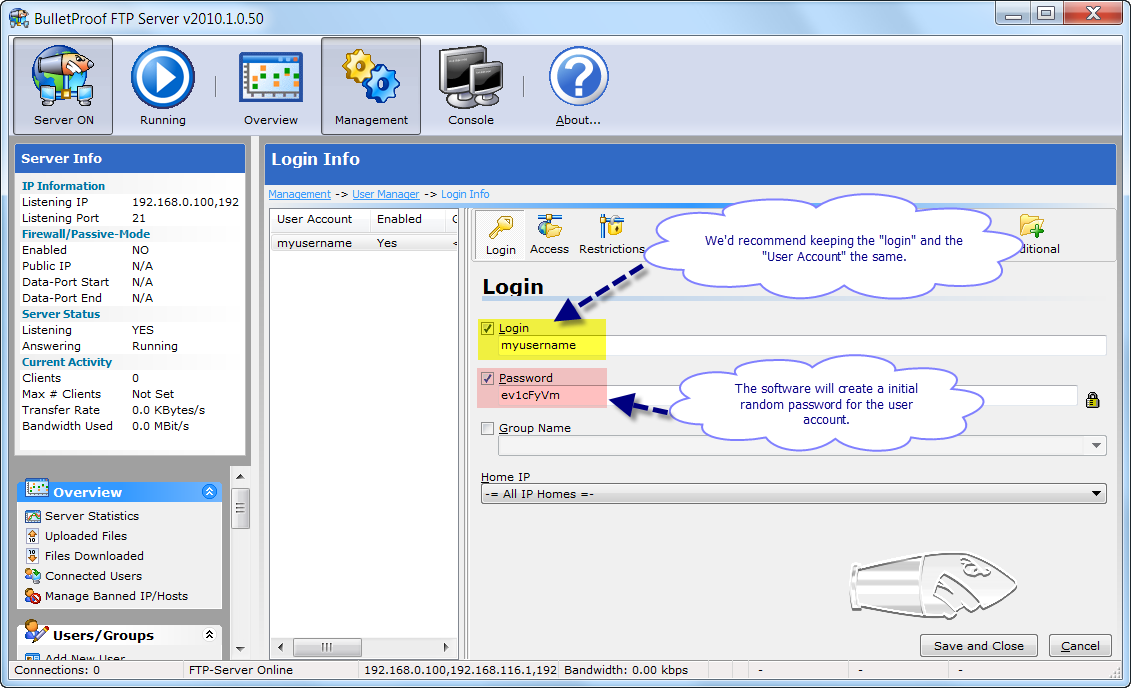Viewport: 1131px width, 688px height.
Task: Click Connections: 0 in the status bar
Action: 57,670
